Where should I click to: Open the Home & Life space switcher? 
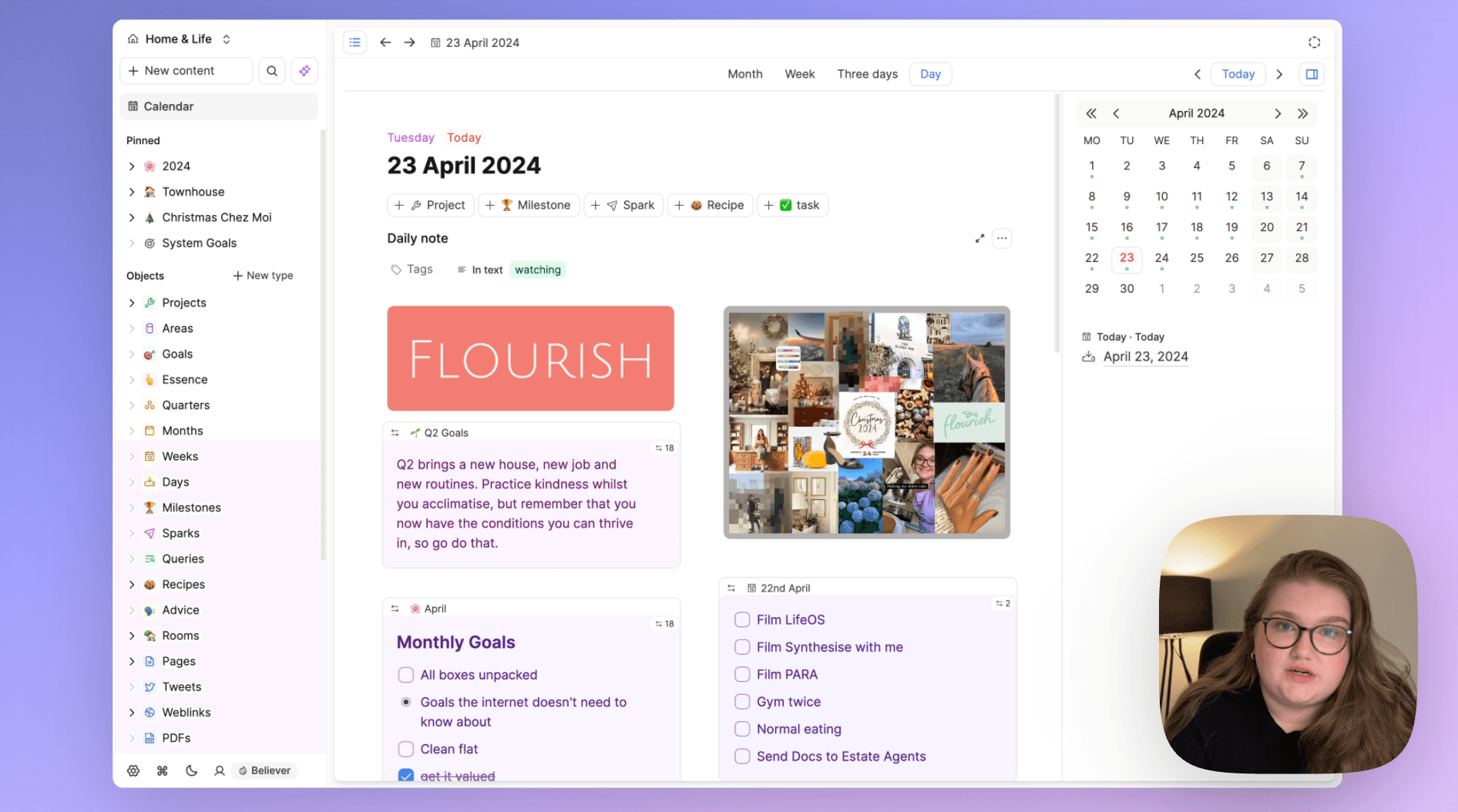pyautogui.click(x=180, y=39)
